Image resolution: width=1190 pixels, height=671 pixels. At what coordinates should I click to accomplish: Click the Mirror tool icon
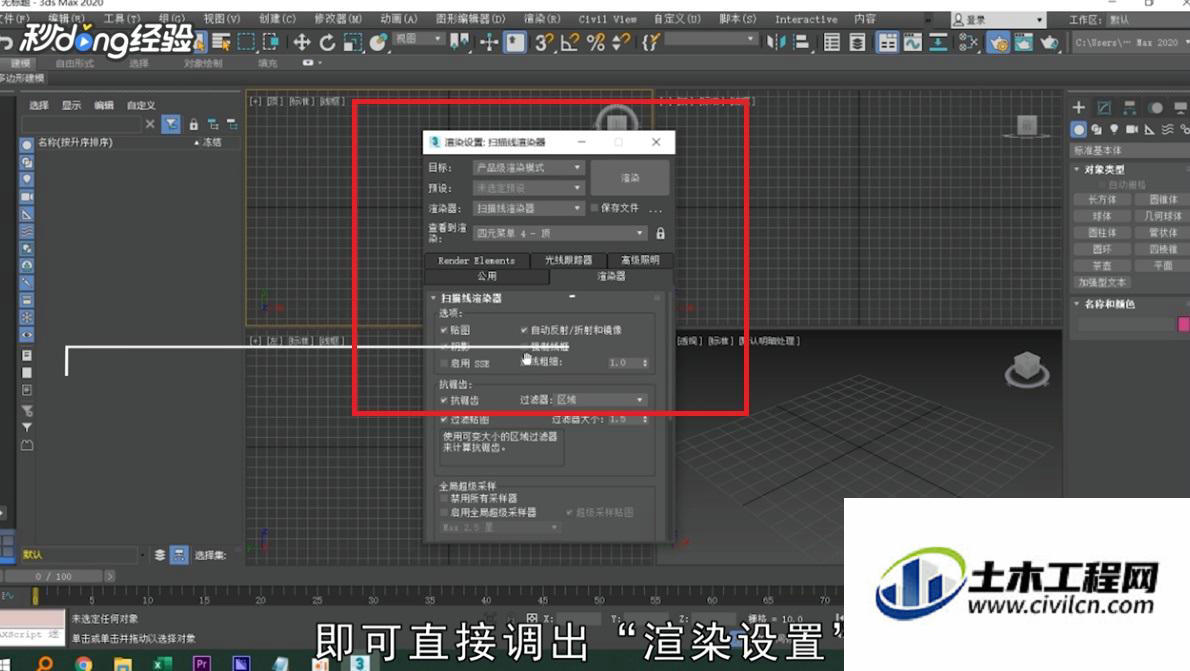point(776,43)
